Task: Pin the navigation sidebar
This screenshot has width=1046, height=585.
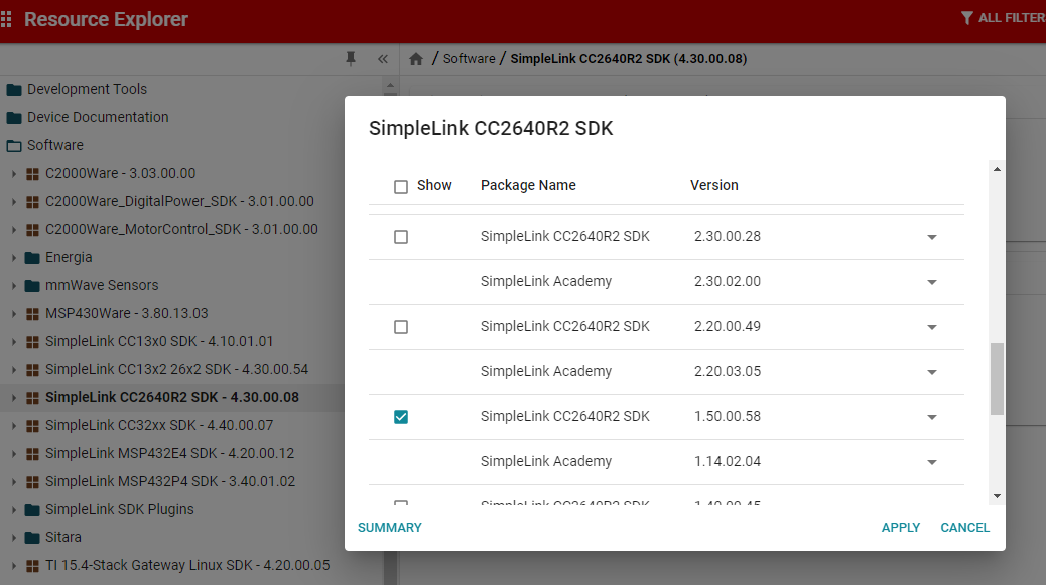Action: tap(351, 59)
